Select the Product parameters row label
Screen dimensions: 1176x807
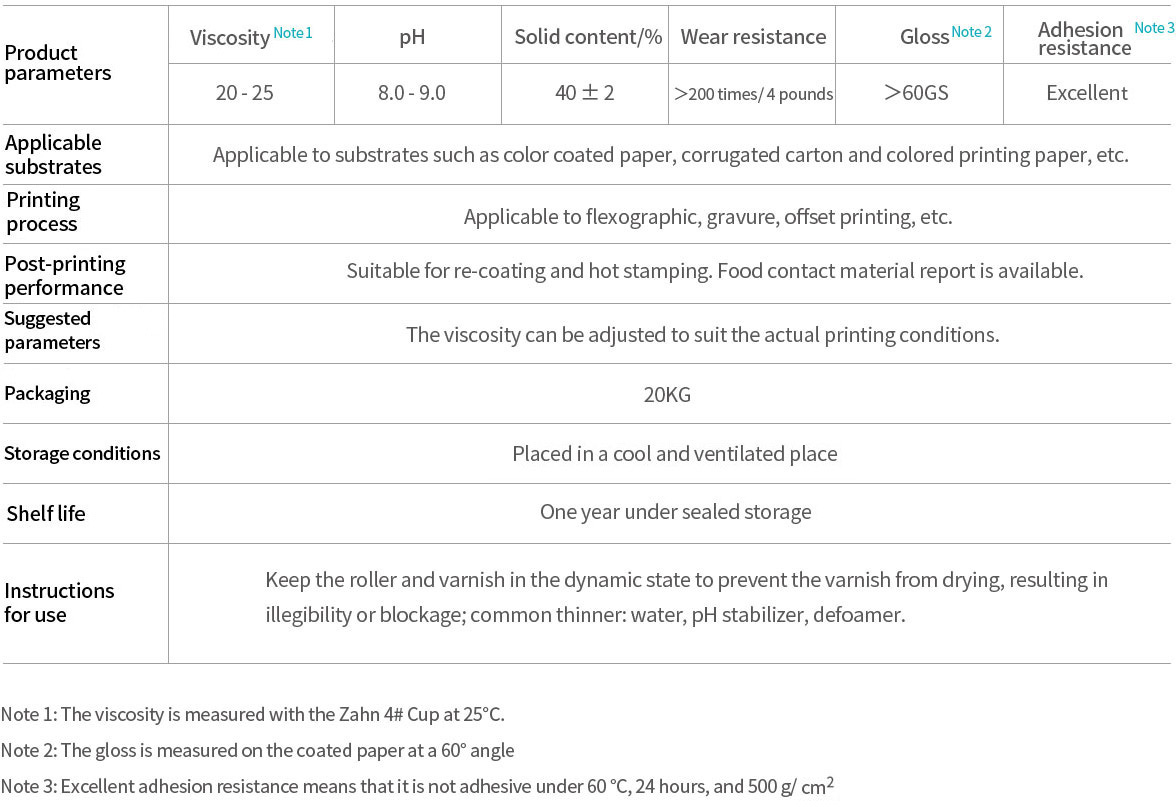tap(58, 63)
